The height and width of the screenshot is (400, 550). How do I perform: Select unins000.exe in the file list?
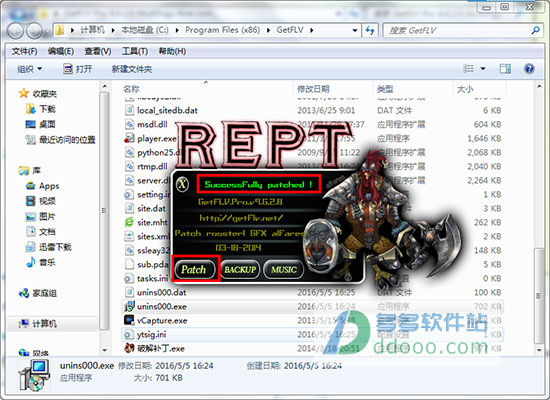(161, 306)
